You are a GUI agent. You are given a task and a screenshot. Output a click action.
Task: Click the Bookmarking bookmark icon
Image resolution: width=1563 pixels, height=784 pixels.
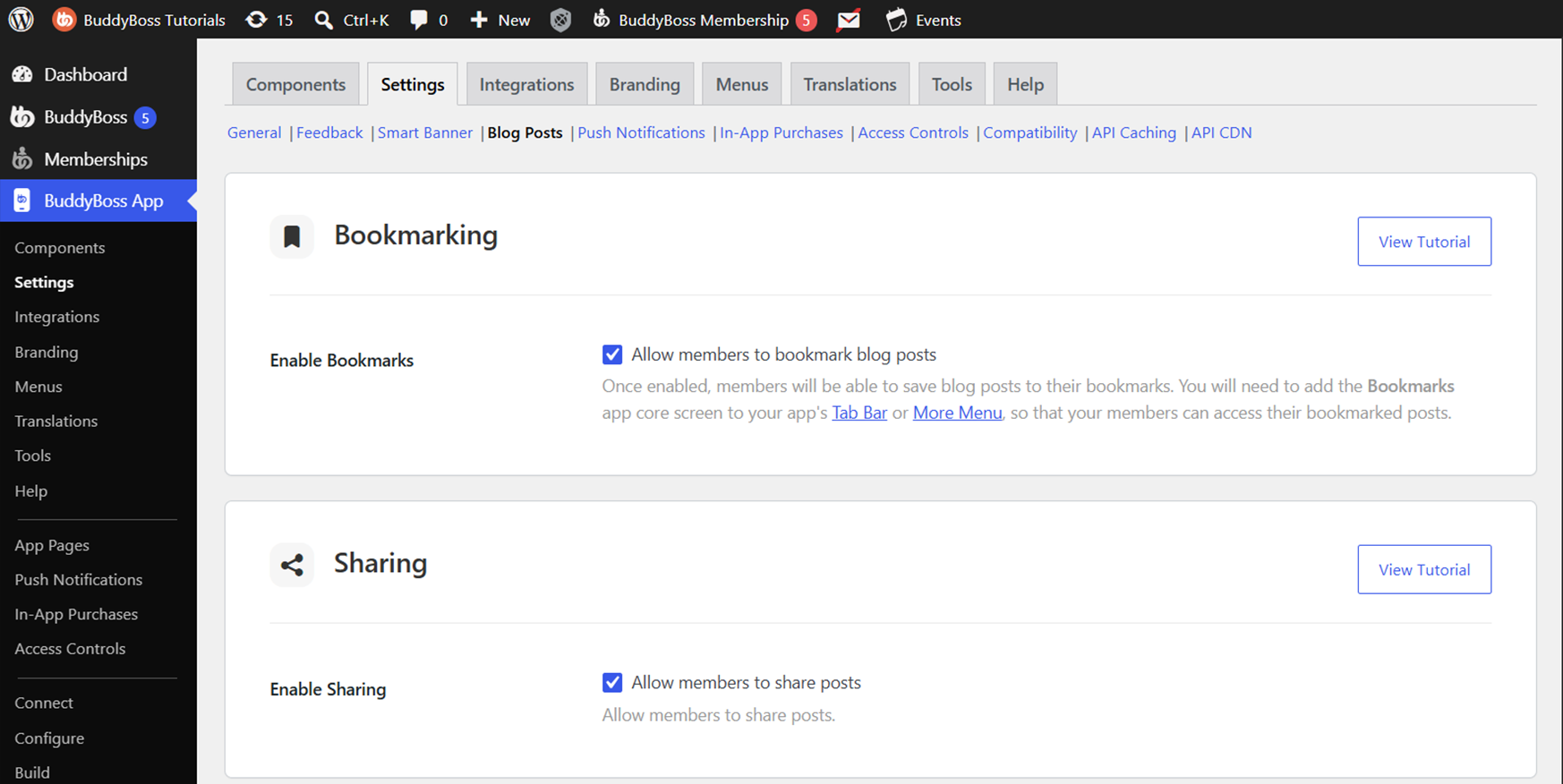pyautogui.click(x=292, y=236)
